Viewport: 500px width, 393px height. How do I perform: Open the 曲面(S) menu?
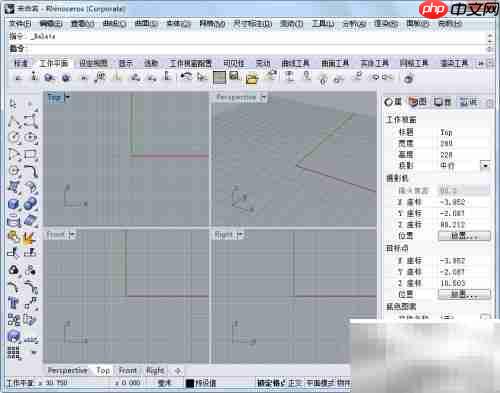[146, 24]
